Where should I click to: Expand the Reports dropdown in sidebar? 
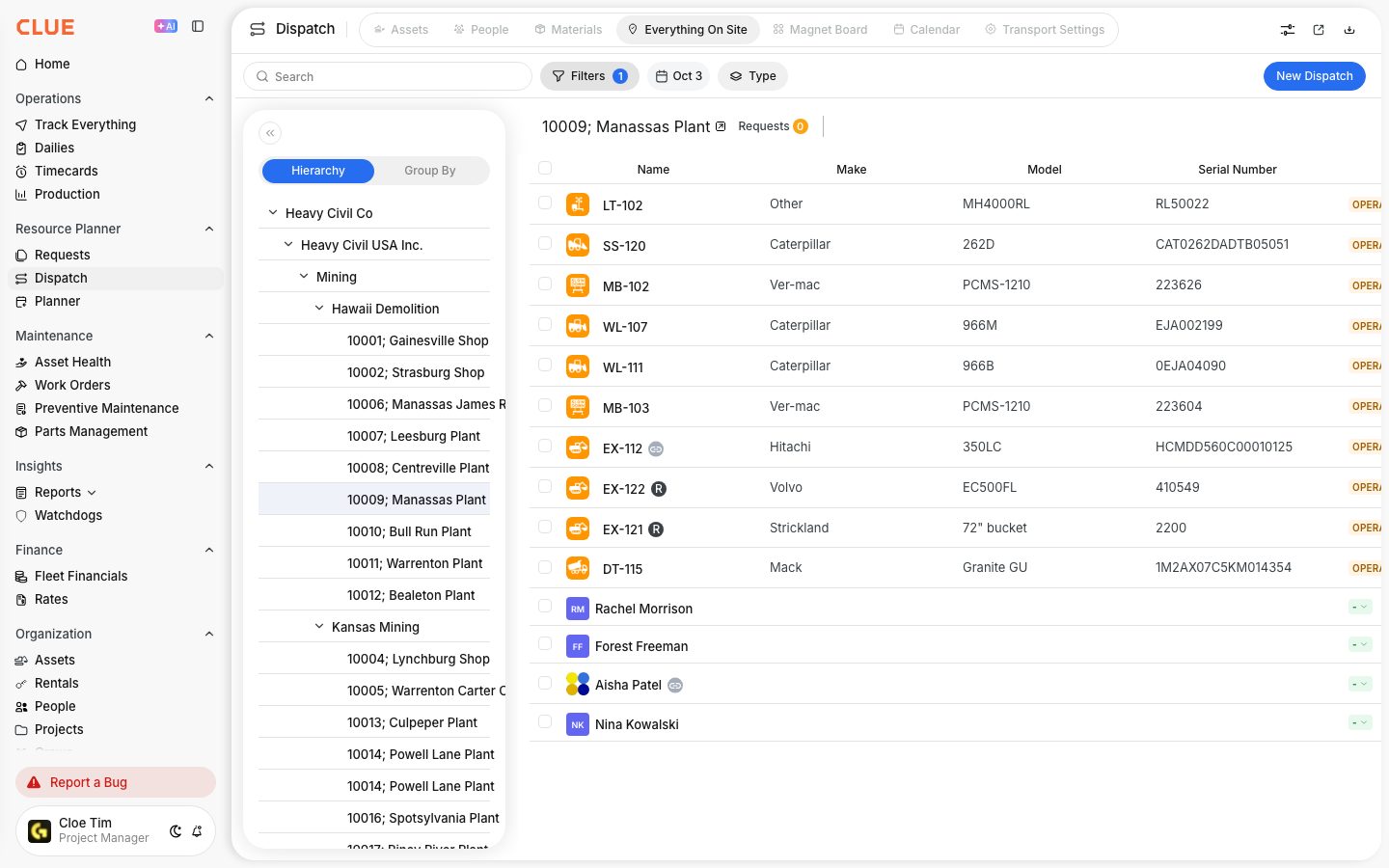(92, 493)
